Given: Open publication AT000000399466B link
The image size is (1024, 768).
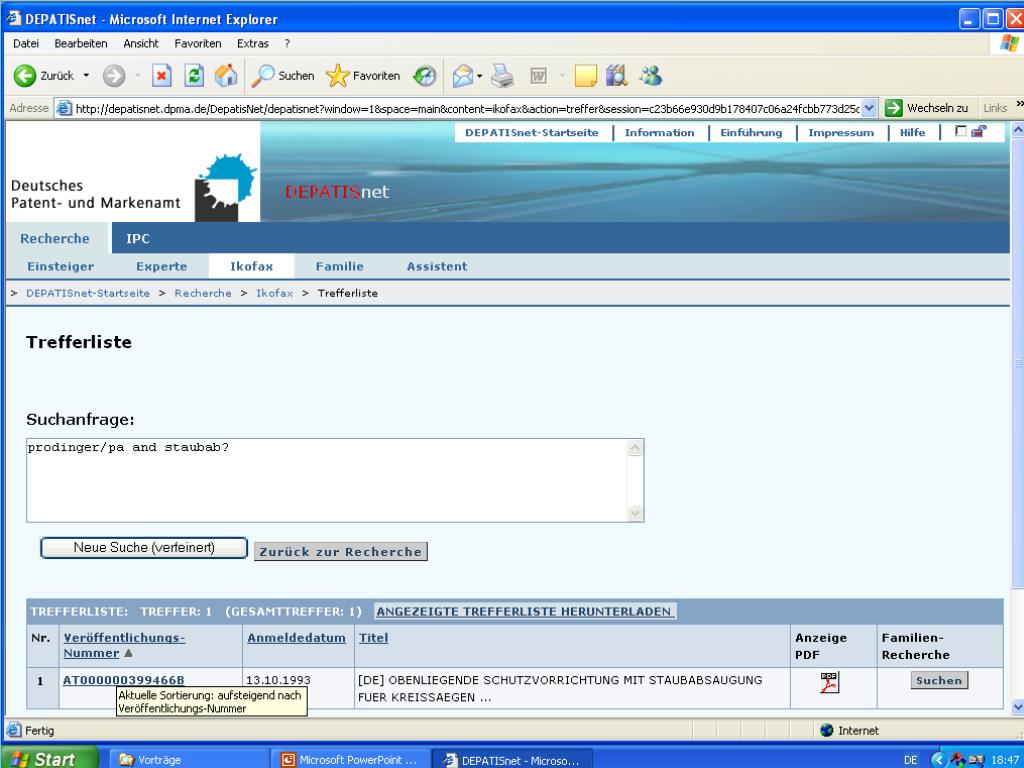Looking at the screenshot, I should 123,680.
